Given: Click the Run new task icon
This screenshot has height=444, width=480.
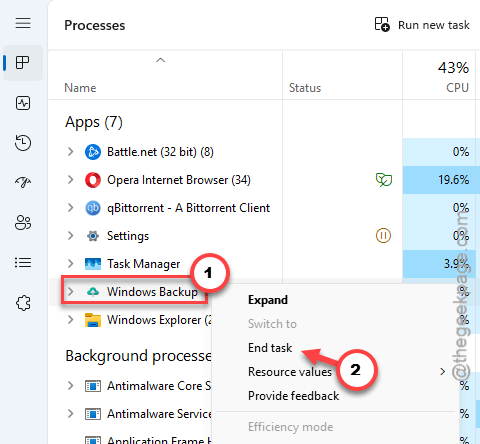Looking at the screenshot, I should [382, 24].
